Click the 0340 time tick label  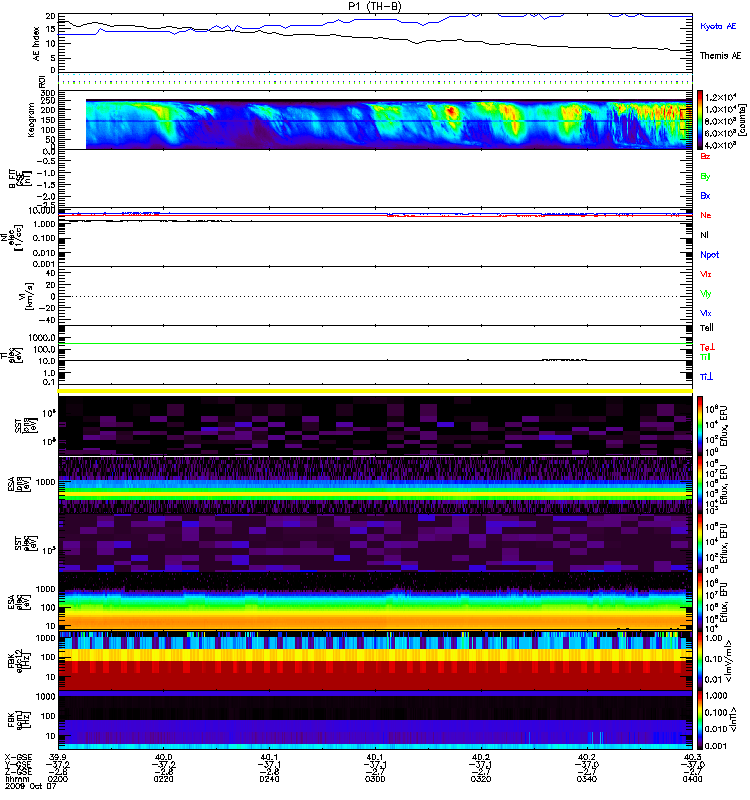point(587,779)
